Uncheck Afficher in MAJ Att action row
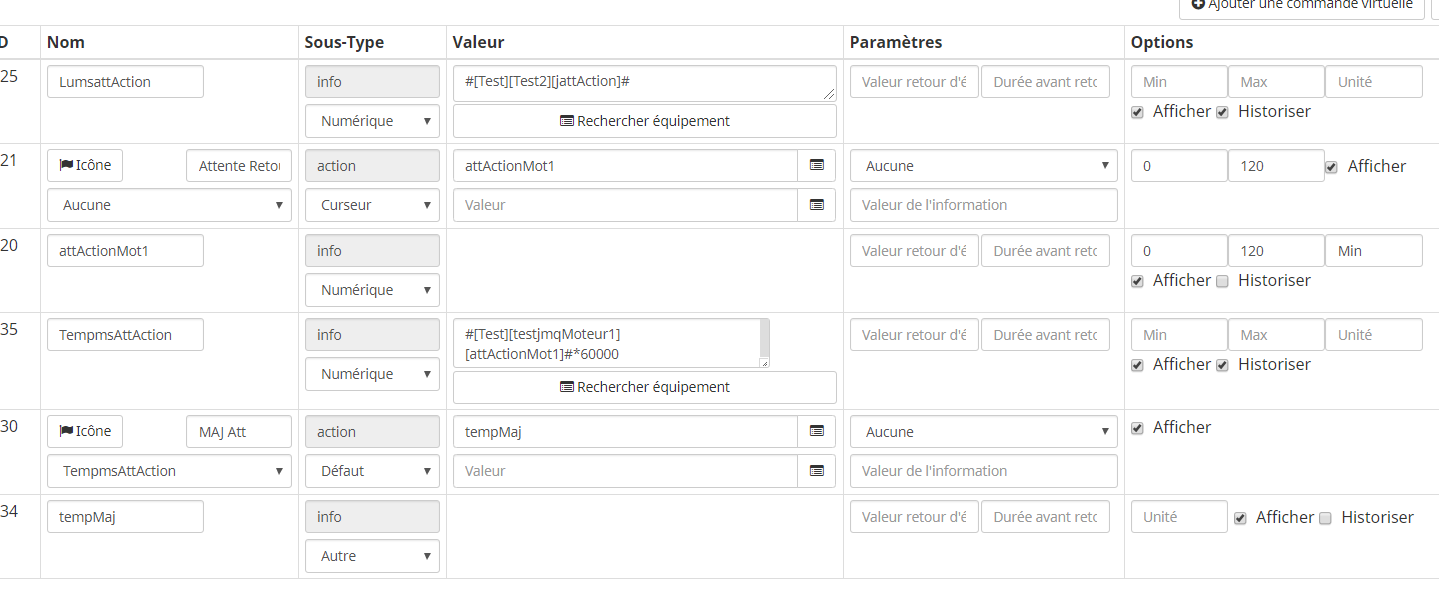Viewport: 1439px width, 610px height. click(x=1137, y=428)
